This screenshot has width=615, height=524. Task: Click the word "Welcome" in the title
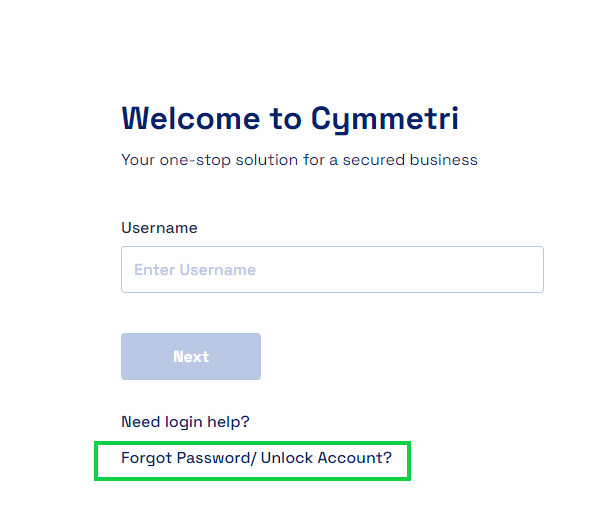click(x=190, y=118)
